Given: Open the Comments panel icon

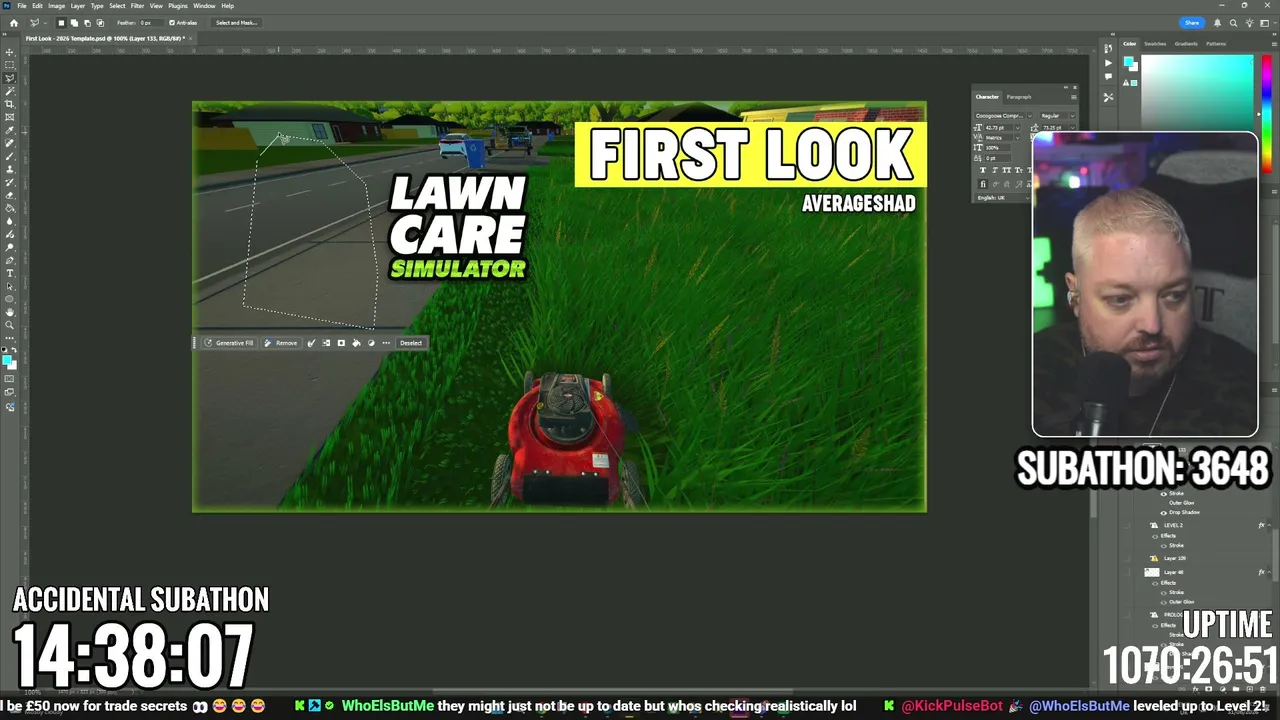Looking at the screenshot, I should (1108, 76).
